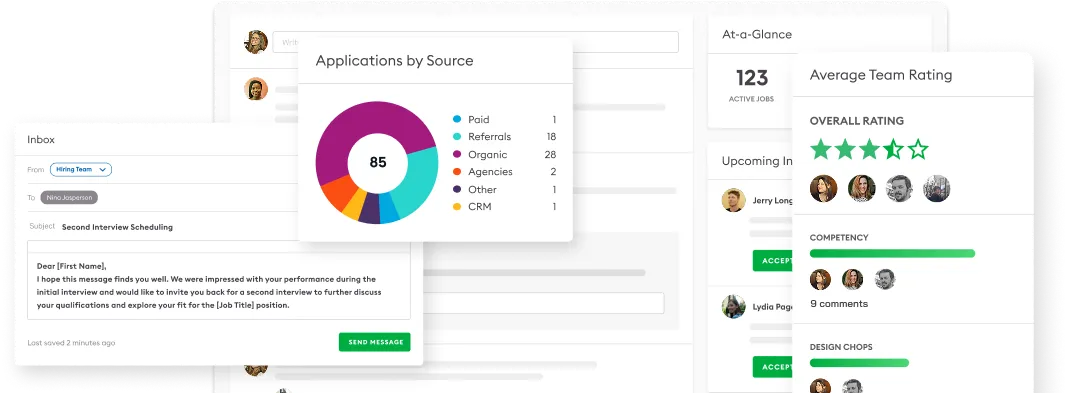Screen dimensions: 1070x393
Task: Click the teal Referrals donut segment
Action: [x=418, y=179]
